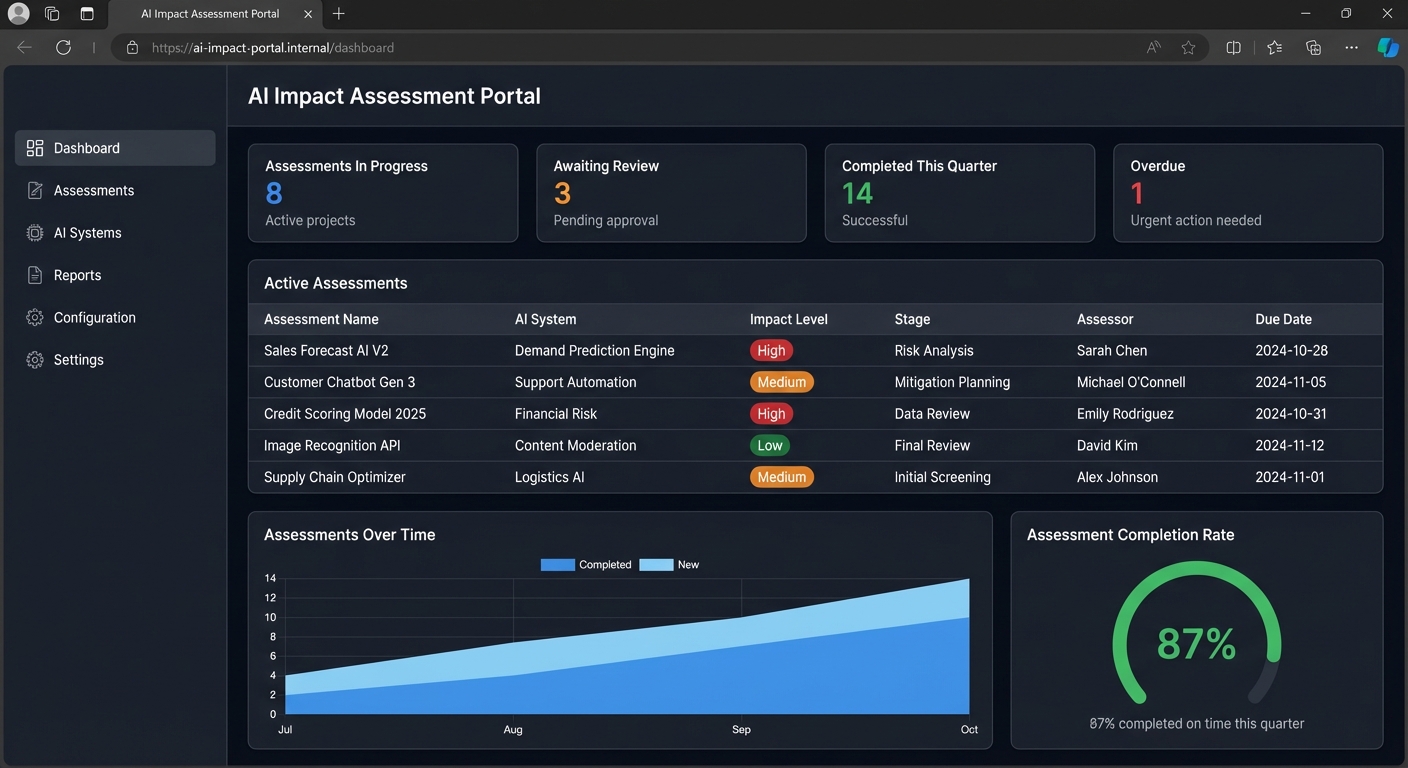Open the favorites dropdown panel
The width and height of the screenshot is (1408, 768).
click(1274, 46)
